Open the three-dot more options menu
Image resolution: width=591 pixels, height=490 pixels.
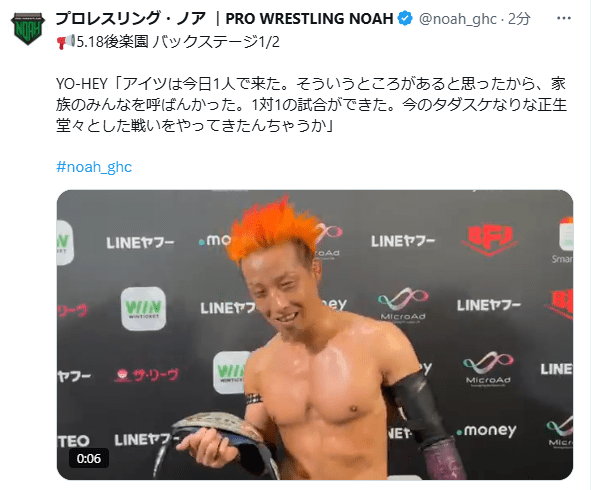tap(563, 18)
